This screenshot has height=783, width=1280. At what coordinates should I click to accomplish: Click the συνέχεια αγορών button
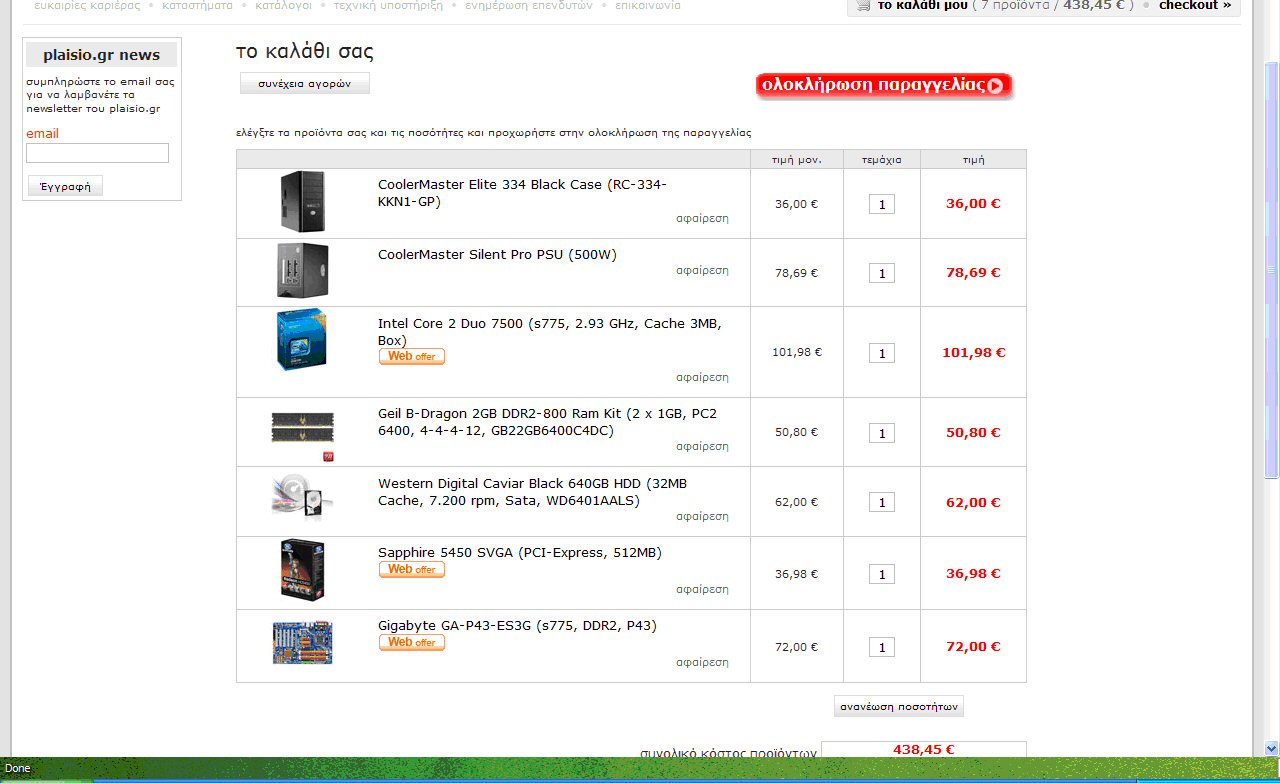click(x=305, y=84)
